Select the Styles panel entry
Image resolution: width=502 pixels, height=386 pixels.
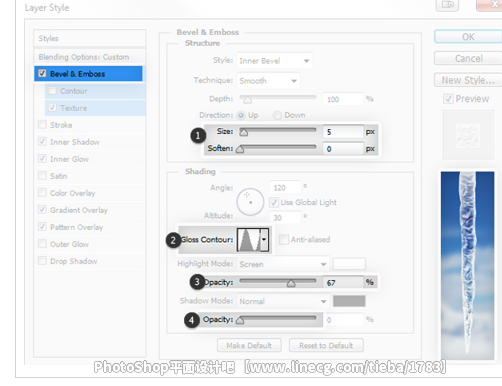pos(90,38)
